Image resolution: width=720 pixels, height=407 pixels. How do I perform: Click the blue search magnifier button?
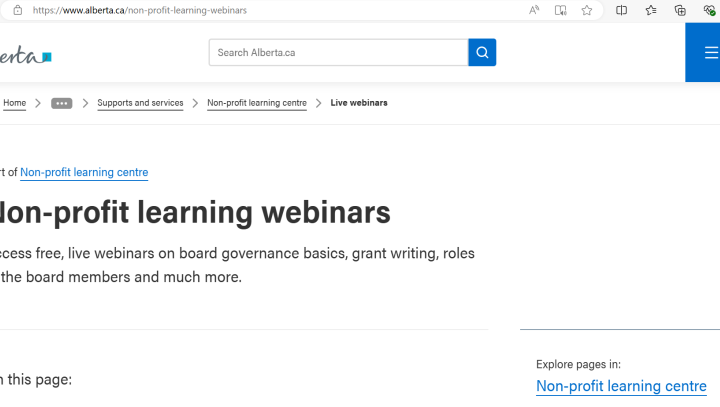coord(482,52)
